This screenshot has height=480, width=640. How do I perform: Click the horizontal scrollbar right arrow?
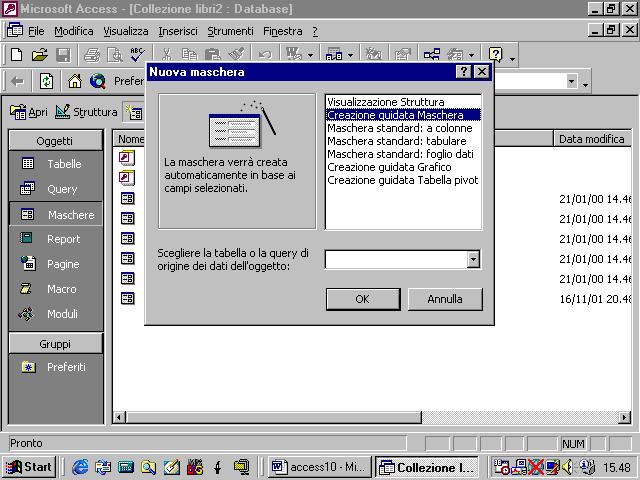[x=624, y=417]
